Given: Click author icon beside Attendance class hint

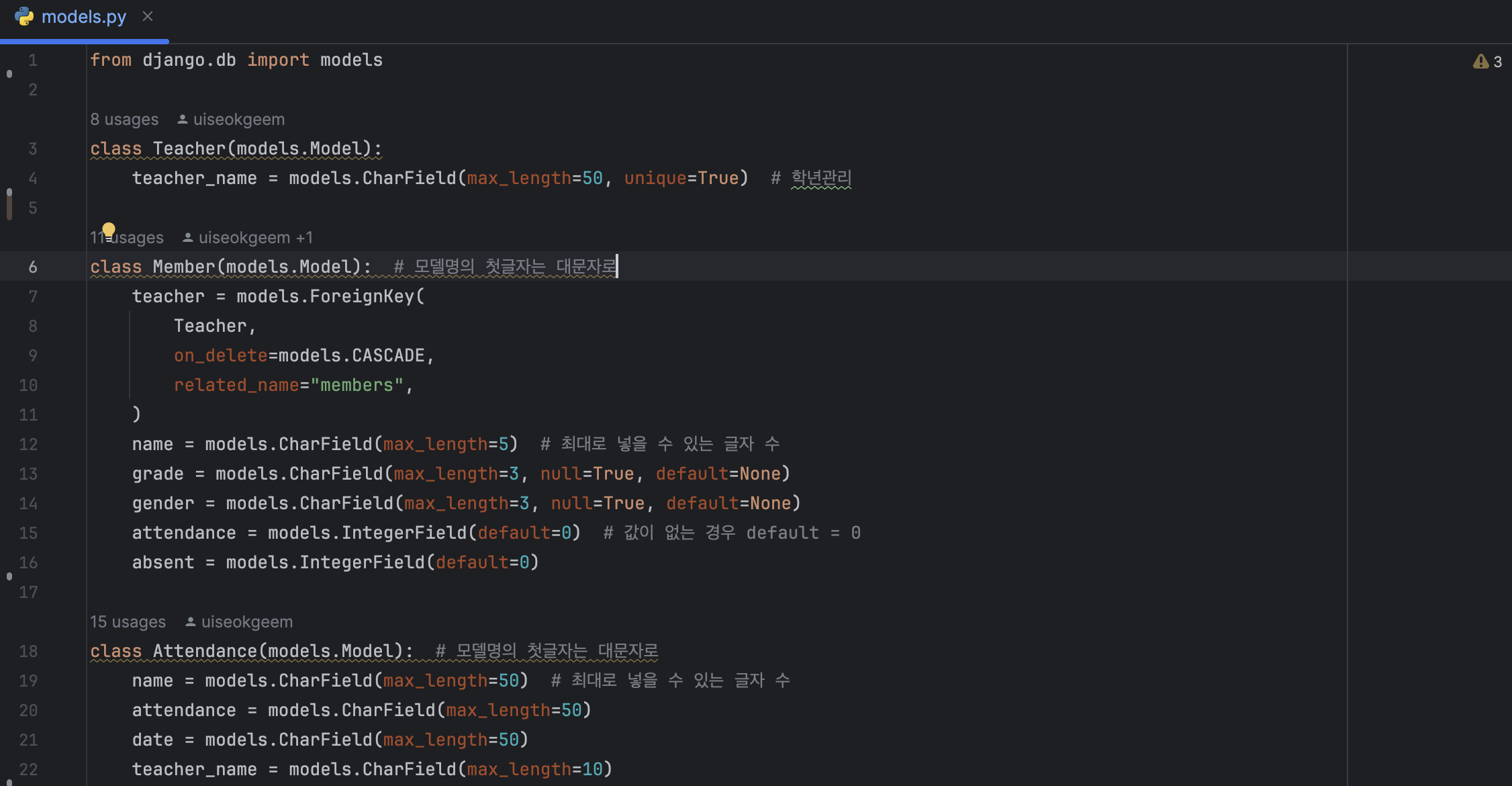Looking at the screenshot, I should (191, 622).
